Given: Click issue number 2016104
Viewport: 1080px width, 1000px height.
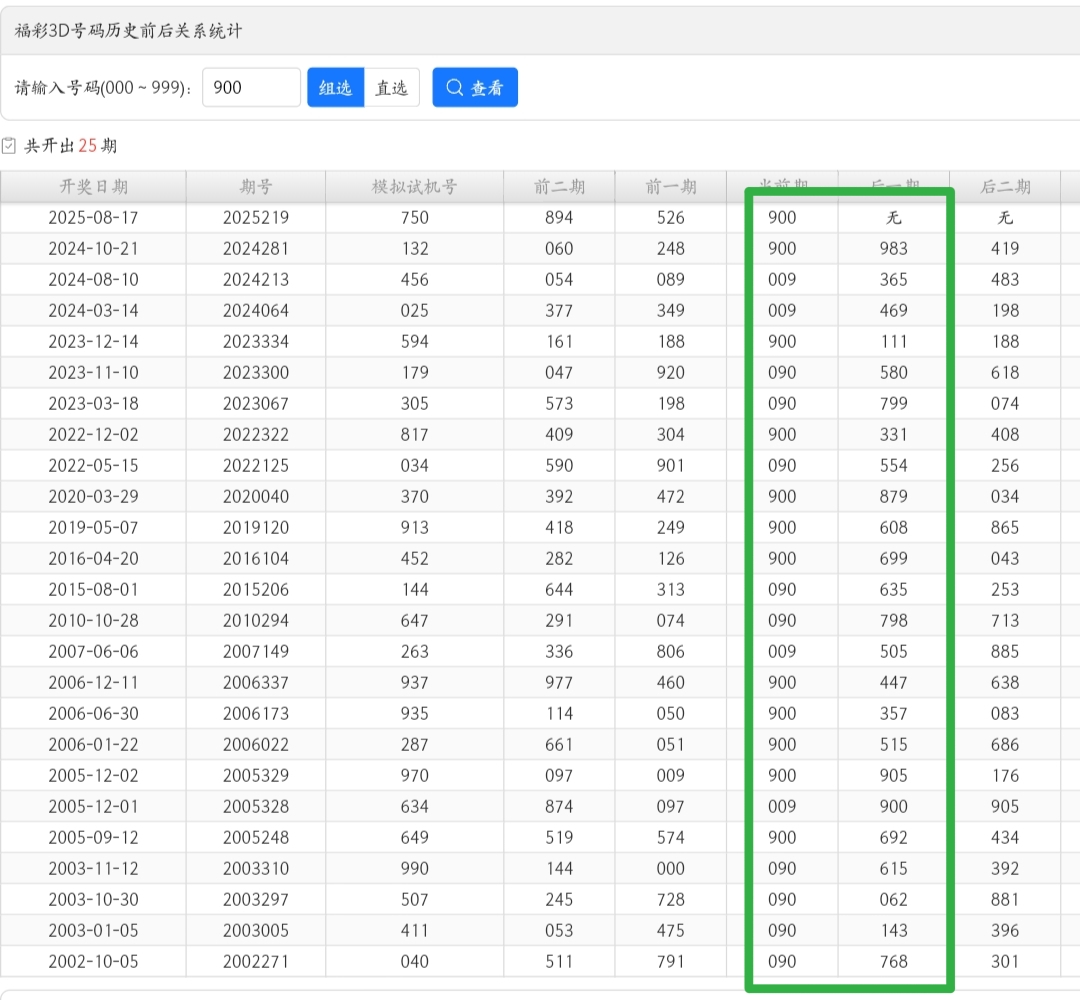Looking at the screenshot, I should 256,559.
